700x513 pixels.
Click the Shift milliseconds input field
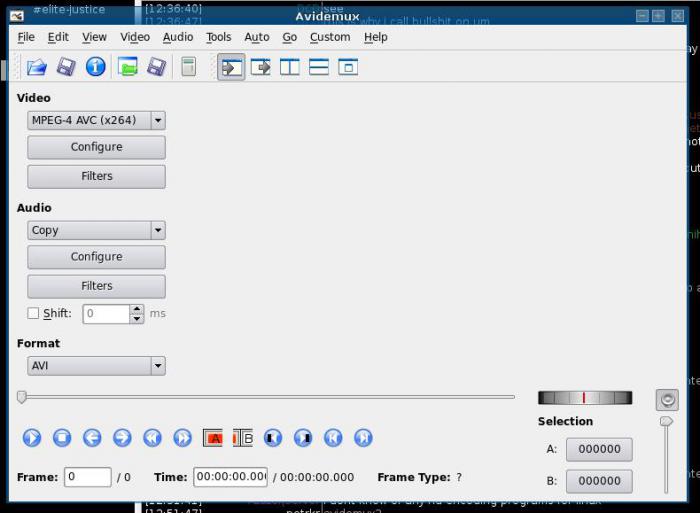106,314
